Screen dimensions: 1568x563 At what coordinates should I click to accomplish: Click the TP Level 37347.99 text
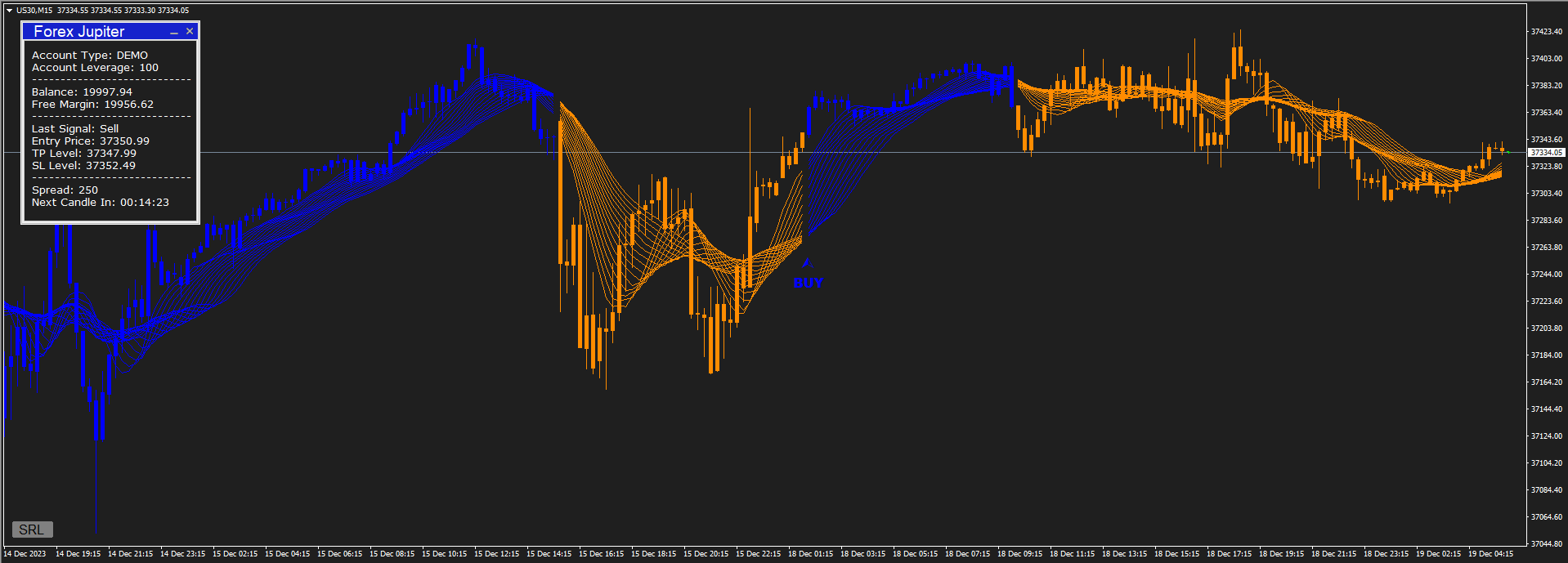tap(84, 154)
